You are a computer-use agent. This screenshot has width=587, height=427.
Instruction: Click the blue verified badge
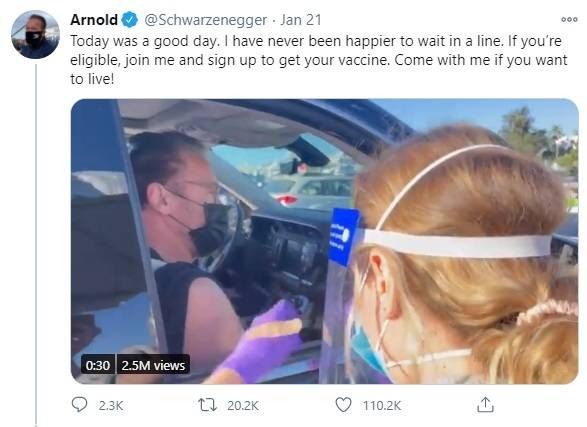pos(130,19)
